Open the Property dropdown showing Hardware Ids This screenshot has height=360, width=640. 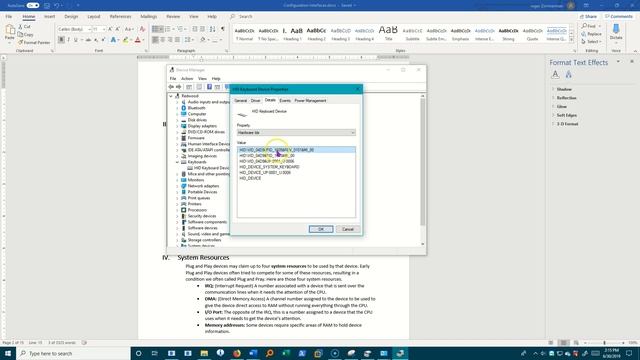[x=296, y=133]
